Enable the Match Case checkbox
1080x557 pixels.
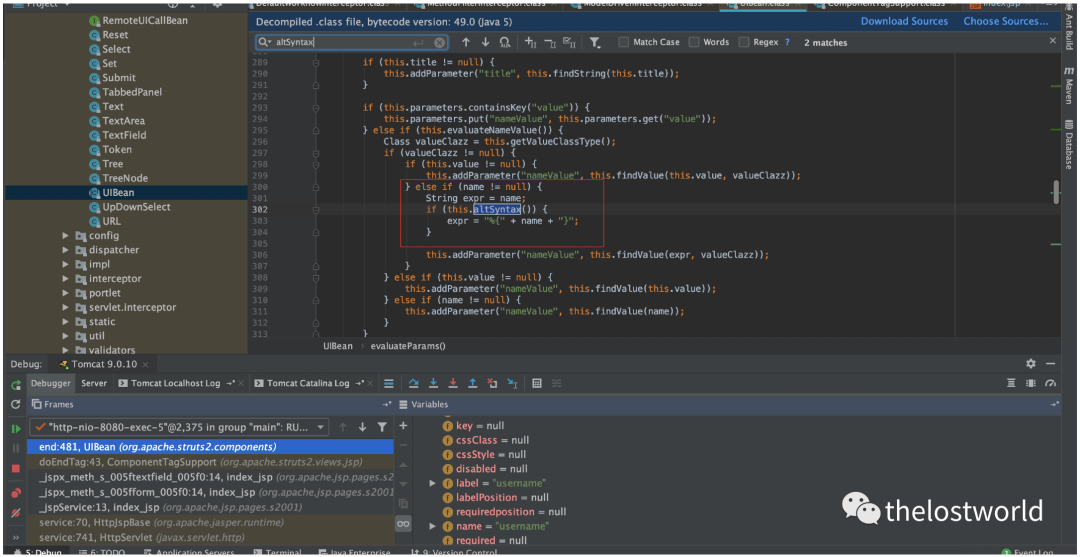pyautogui.click(x=624, y=43)
